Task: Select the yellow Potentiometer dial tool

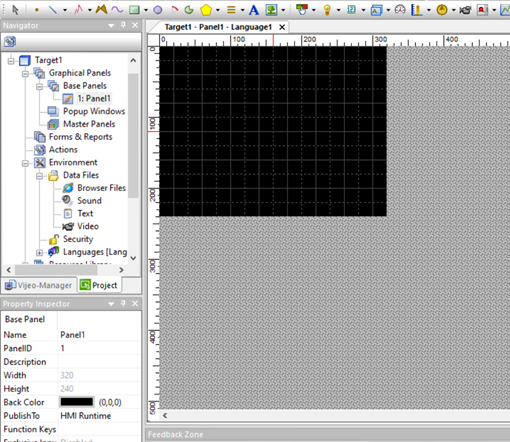Action: 442,10
